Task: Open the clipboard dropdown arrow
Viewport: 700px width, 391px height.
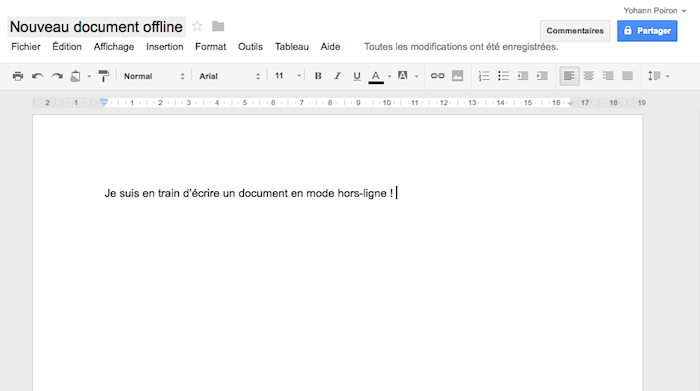Action: coord(89,76)
